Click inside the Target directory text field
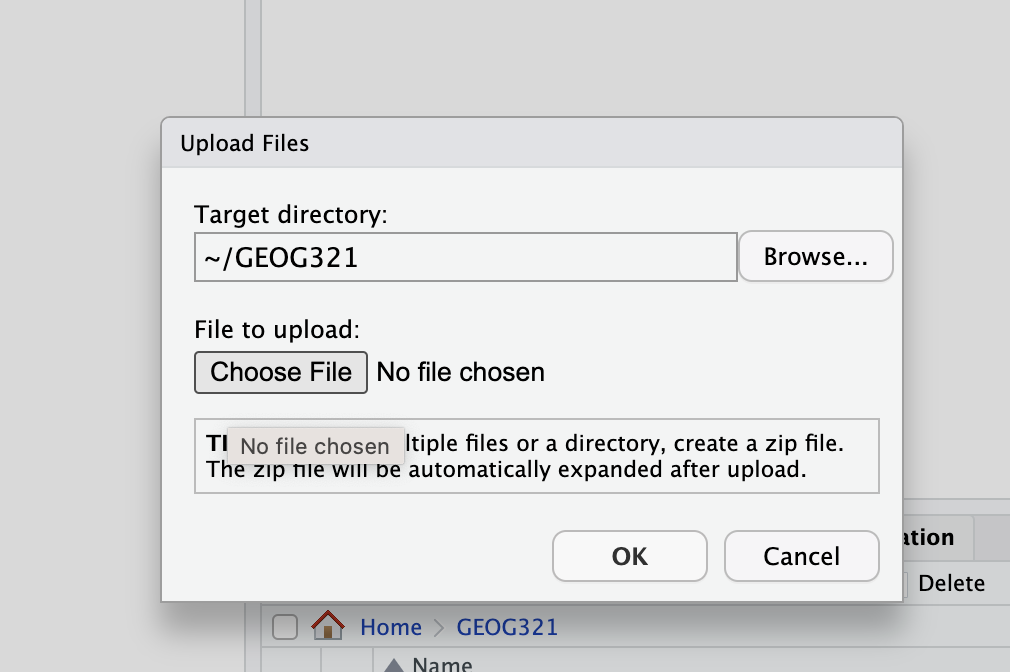Image resolution: width=1010 pixels, height=672 pixels. tap(465, 257)
